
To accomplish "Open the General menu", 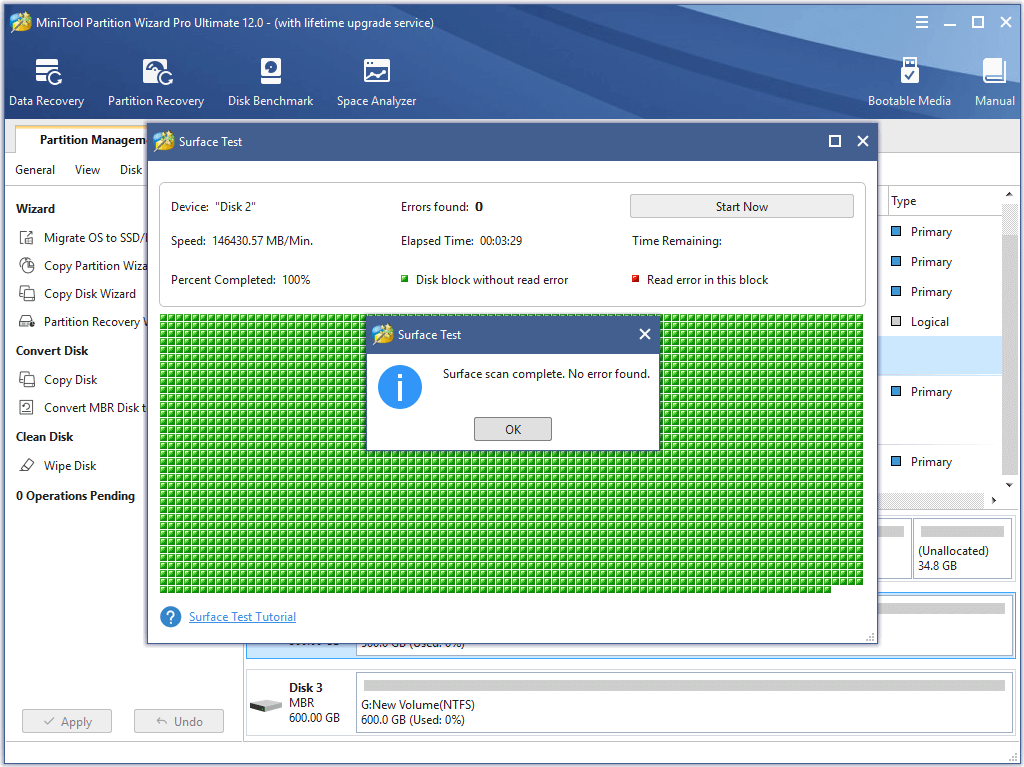I will 35,169.
